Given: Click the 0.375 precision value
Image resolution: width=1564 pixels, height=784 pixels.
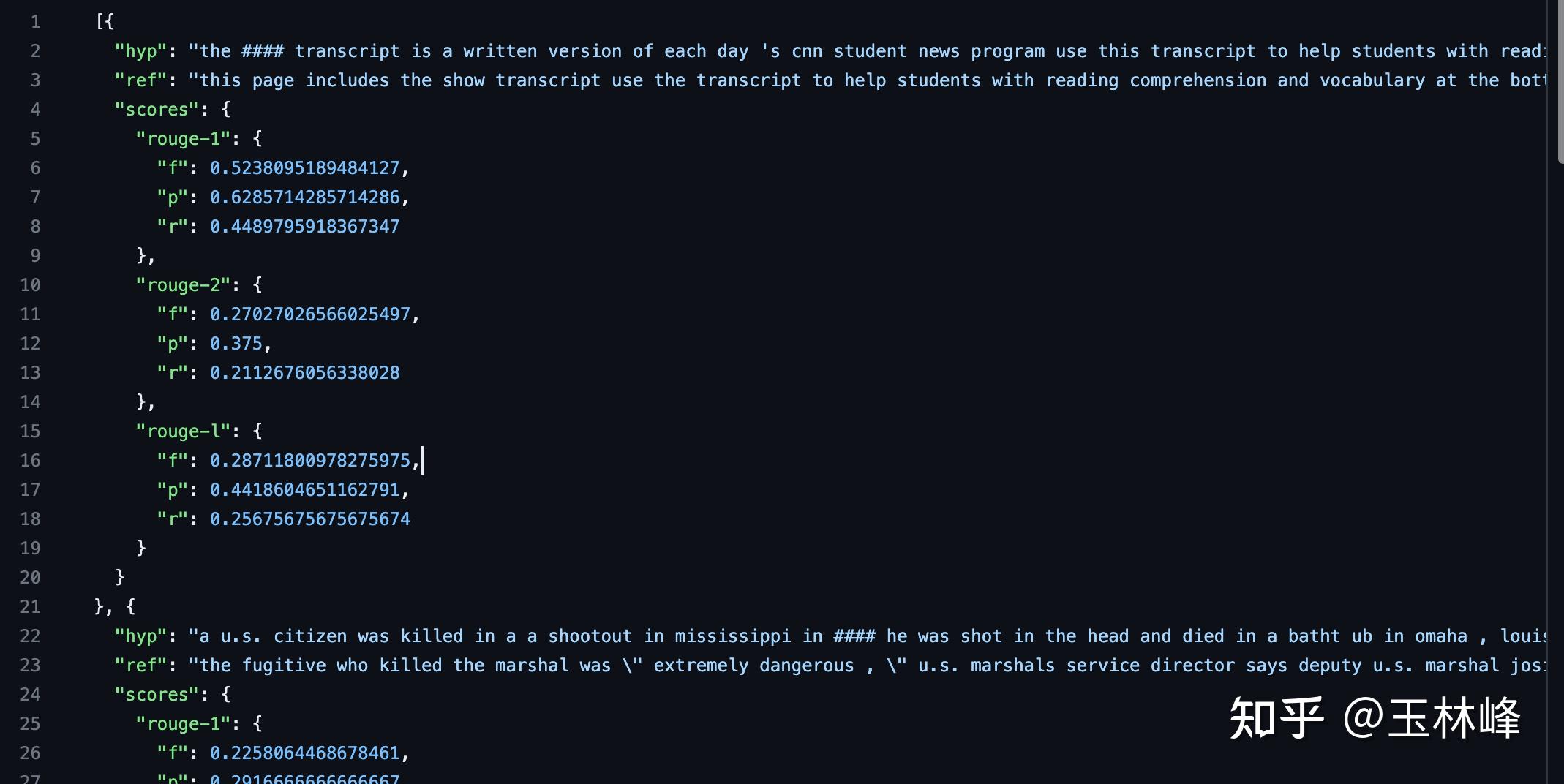Looking at the screenshot, I should click(236, 344).
